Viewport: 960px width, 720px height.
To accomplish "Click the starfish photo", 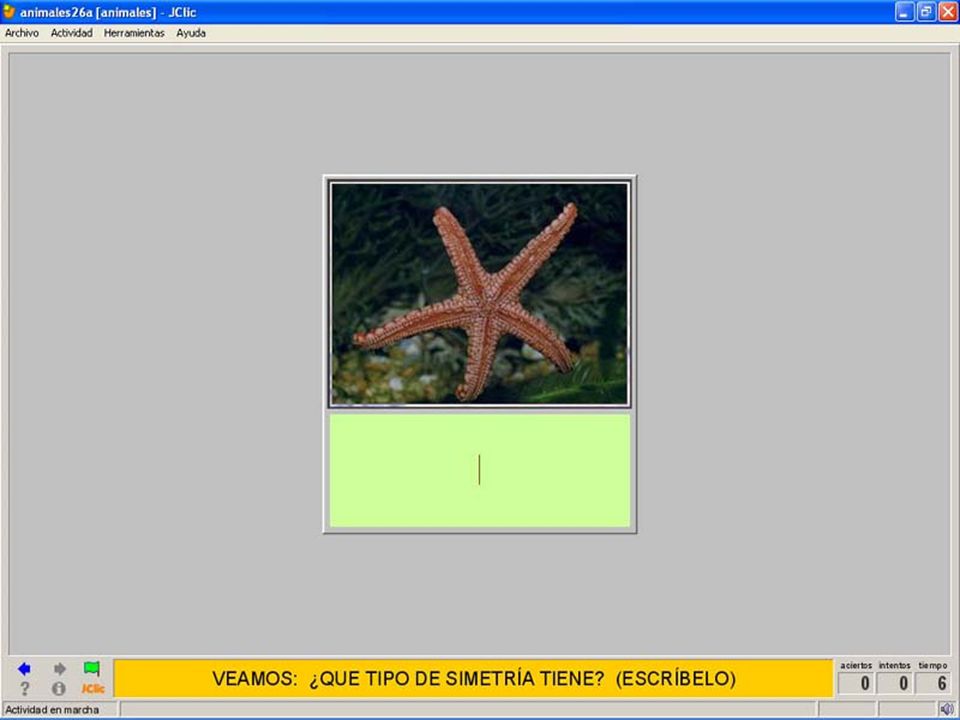I will pyautogui.click(x=479, y=294).
